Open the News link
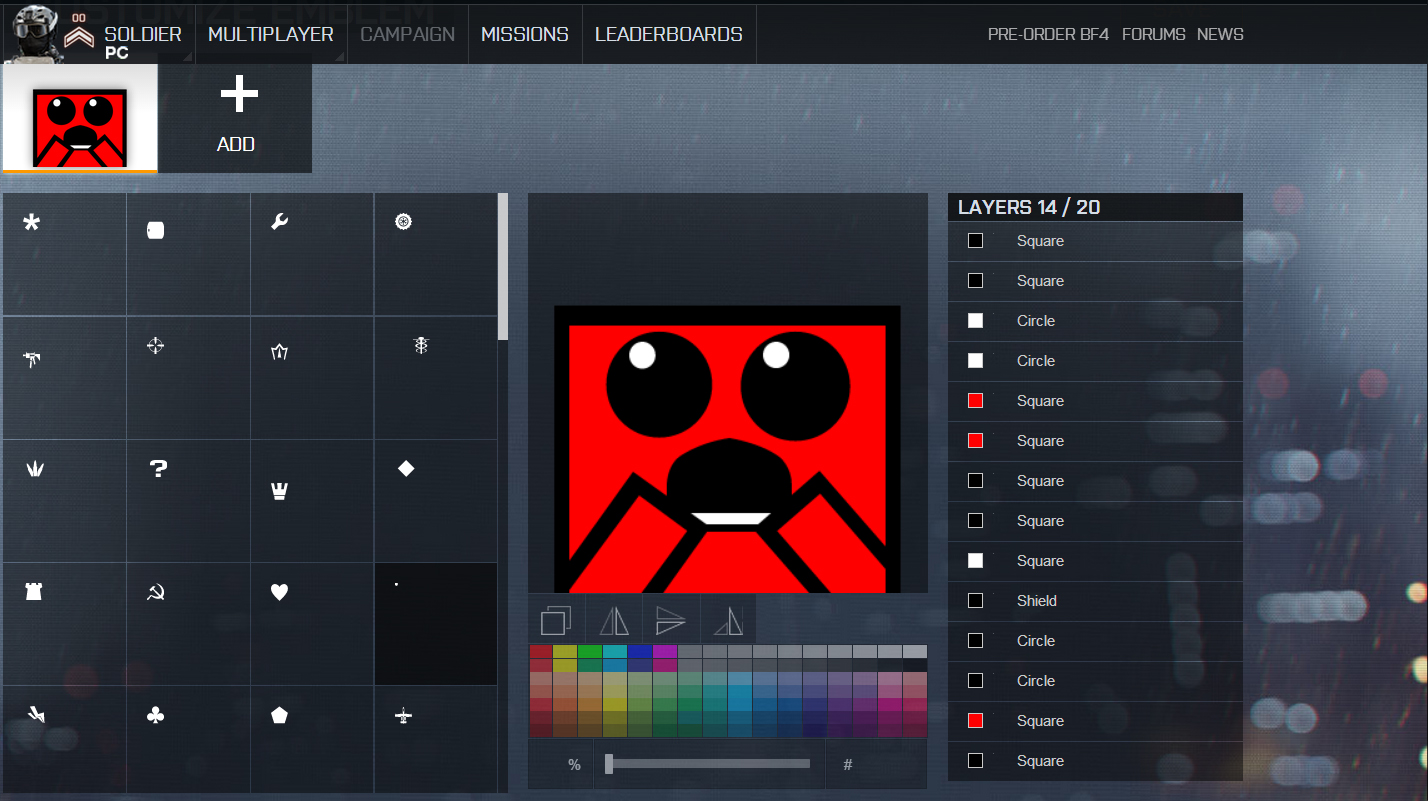This screenshot has height=801, width=1428. (1220, 34)
